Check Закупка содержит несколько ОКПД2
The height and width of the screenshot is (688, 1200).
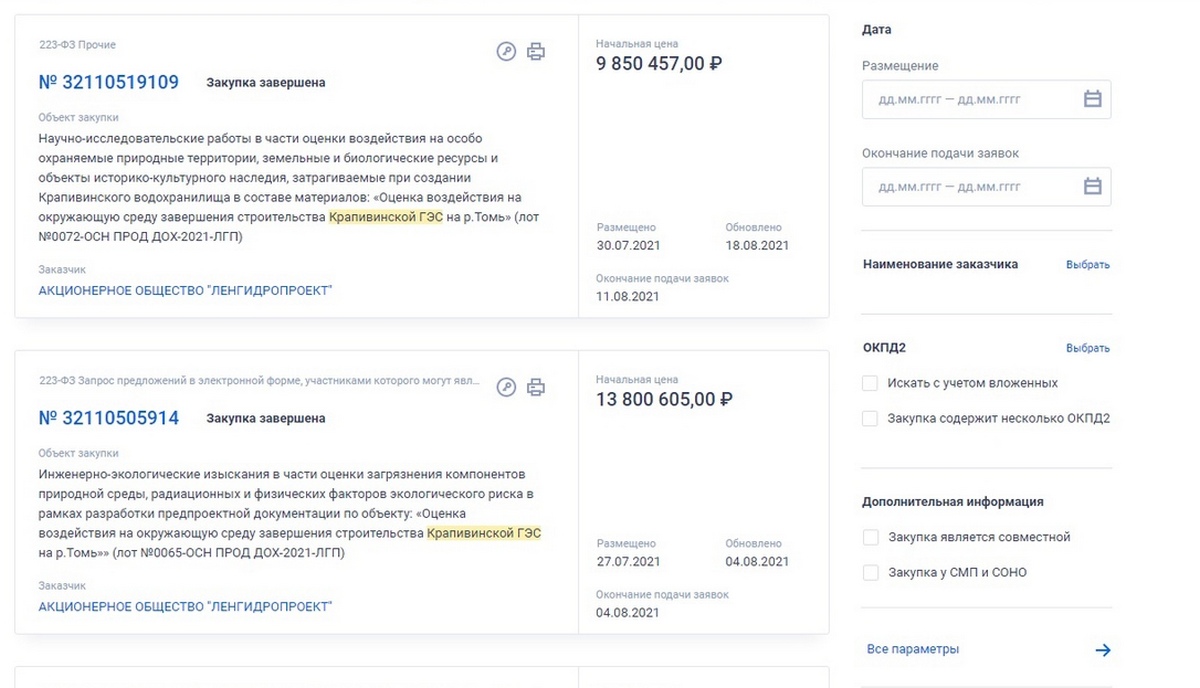coord(870,418)
